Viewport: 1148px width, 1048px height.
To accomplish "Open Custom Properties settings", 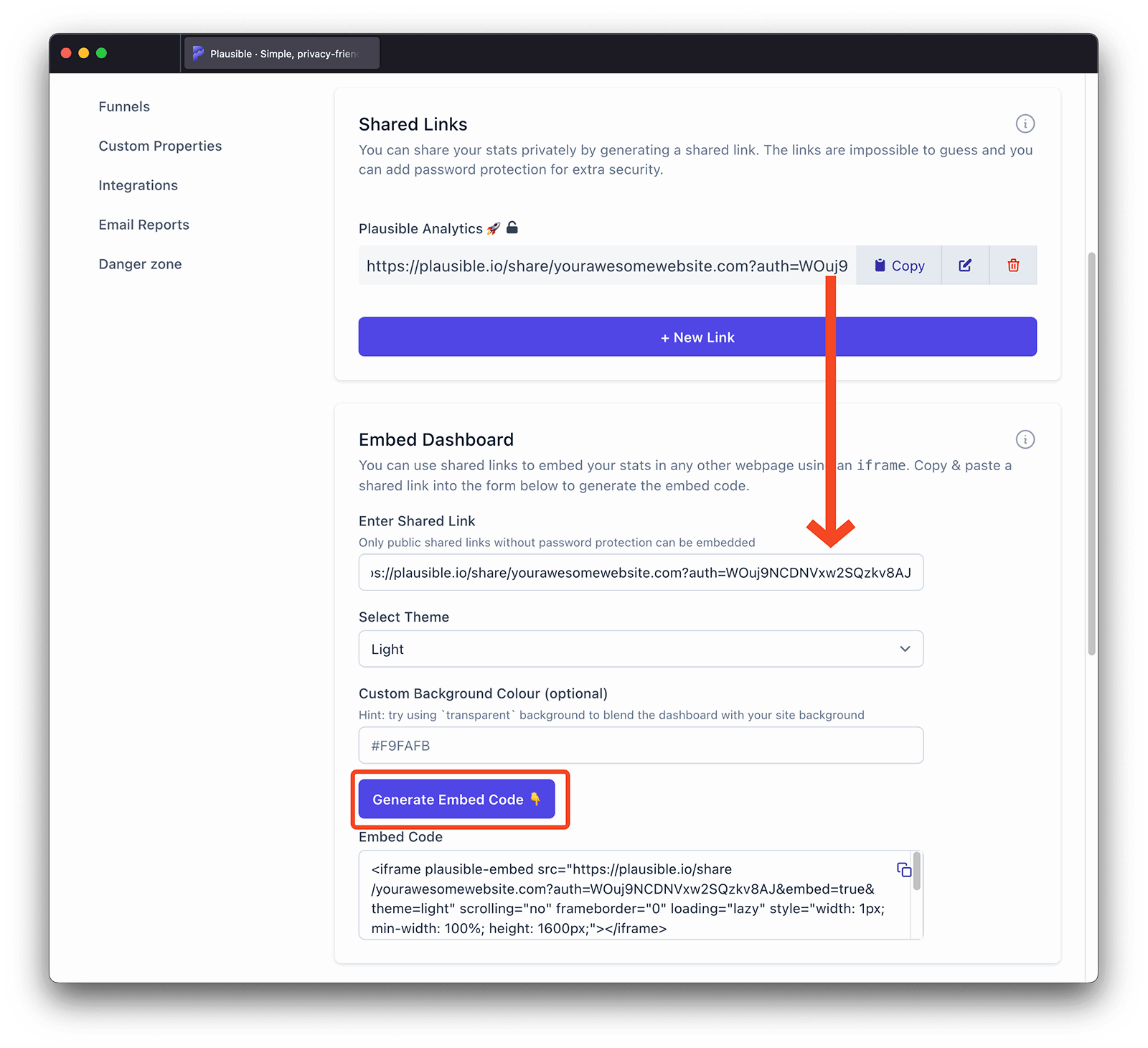I will click(x=160, y=145).
